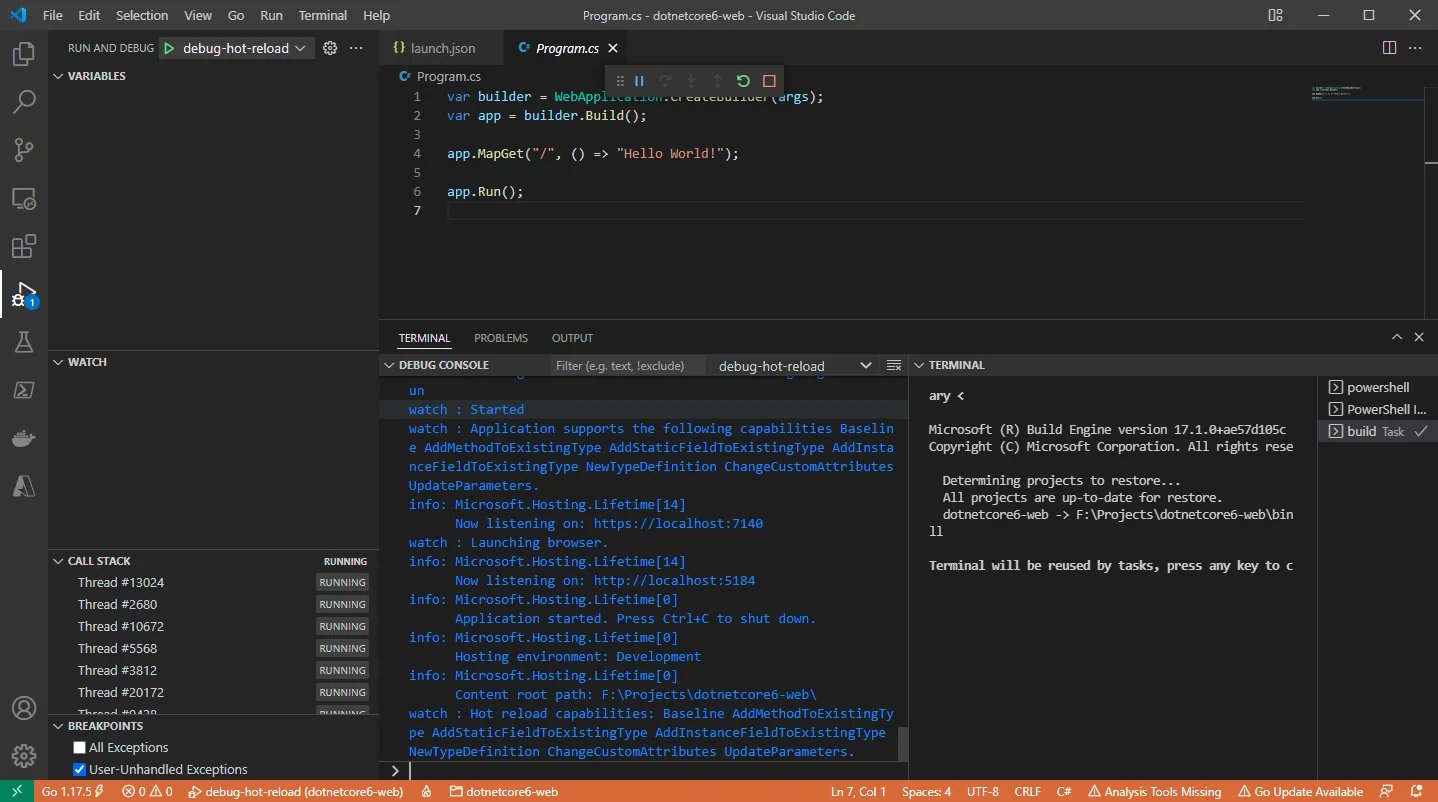Restart the debug session
The height and width of the screenshot is (802, 1438).
pos(743,81)
